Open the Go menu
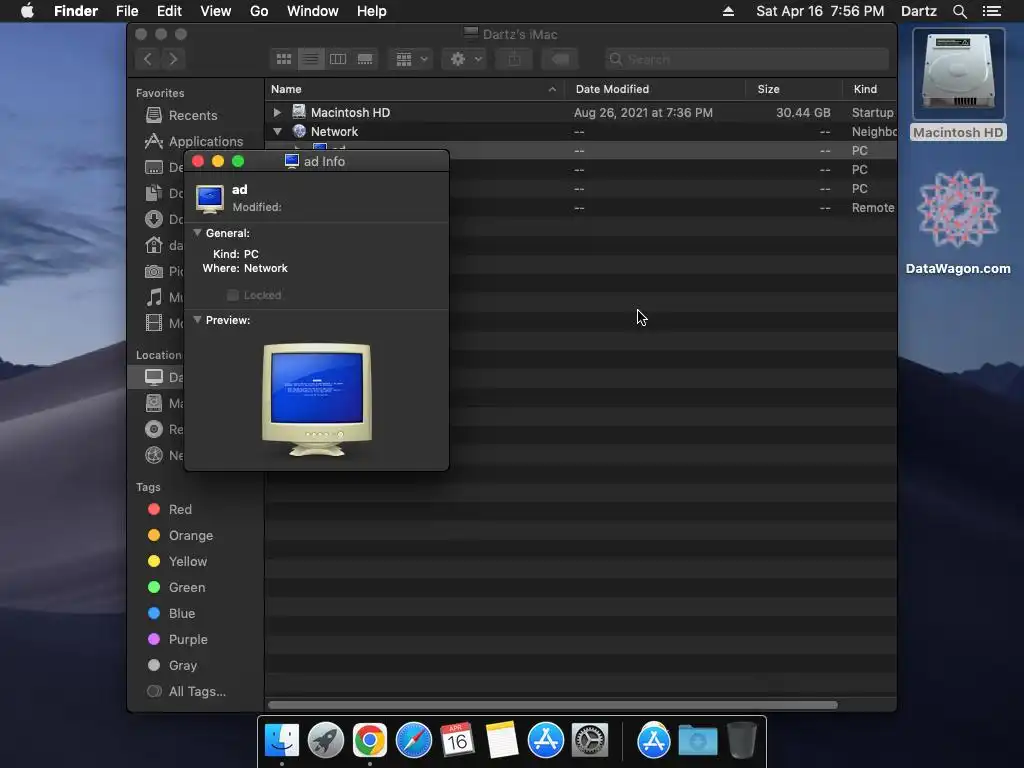 (x=259, y=11)
